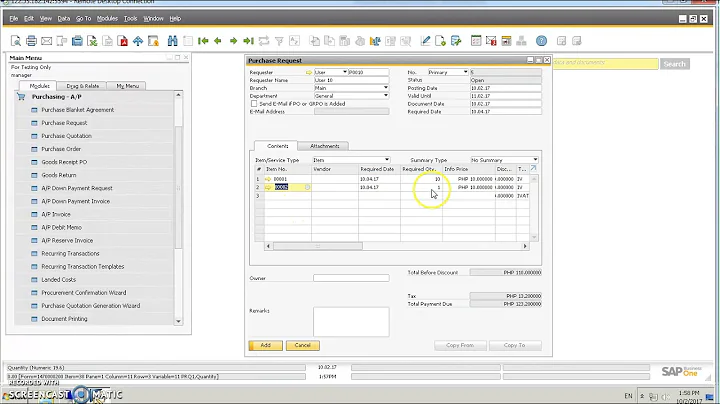Click the Add button
The height and width of the screenshot is (404, 720).
click(x=265, y=345)
